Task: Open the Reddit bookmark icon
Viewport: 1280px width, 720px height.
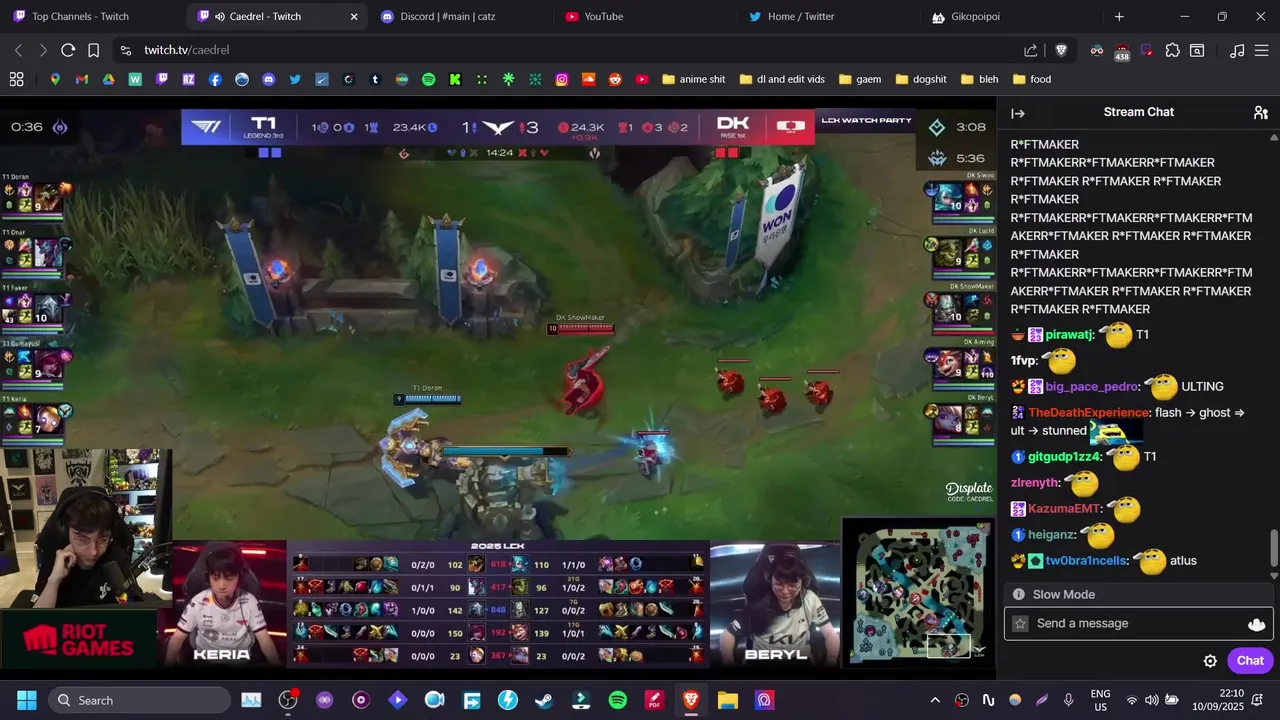Action: point(615,79)
